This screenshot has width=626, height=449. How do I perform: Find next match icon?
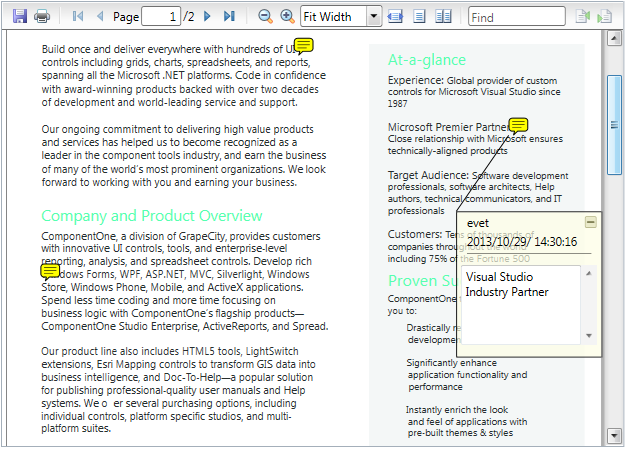pos(604,16)
